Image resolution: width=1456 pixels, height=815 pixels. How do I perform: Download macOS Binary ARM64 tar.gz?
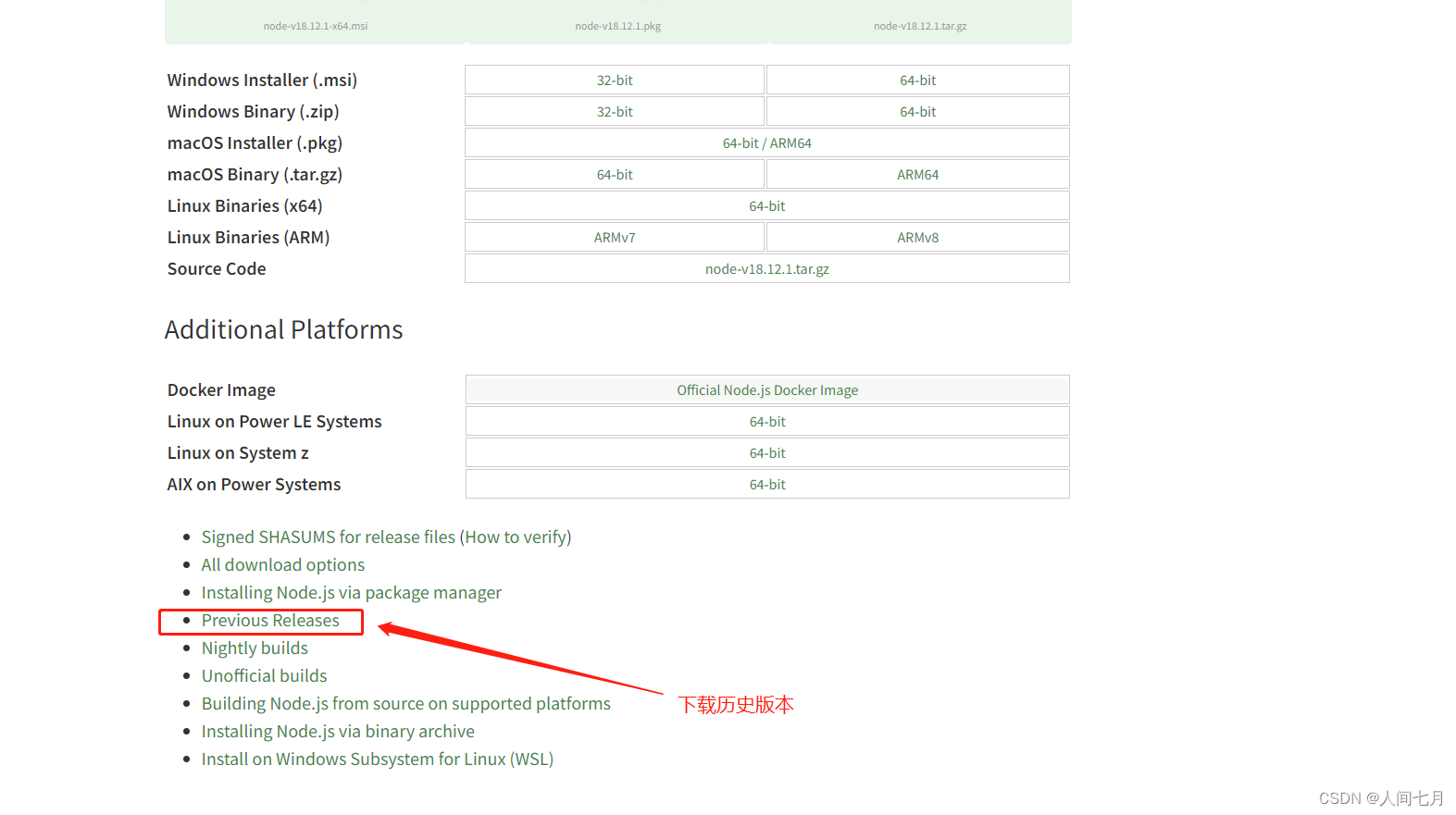[917, 175]
